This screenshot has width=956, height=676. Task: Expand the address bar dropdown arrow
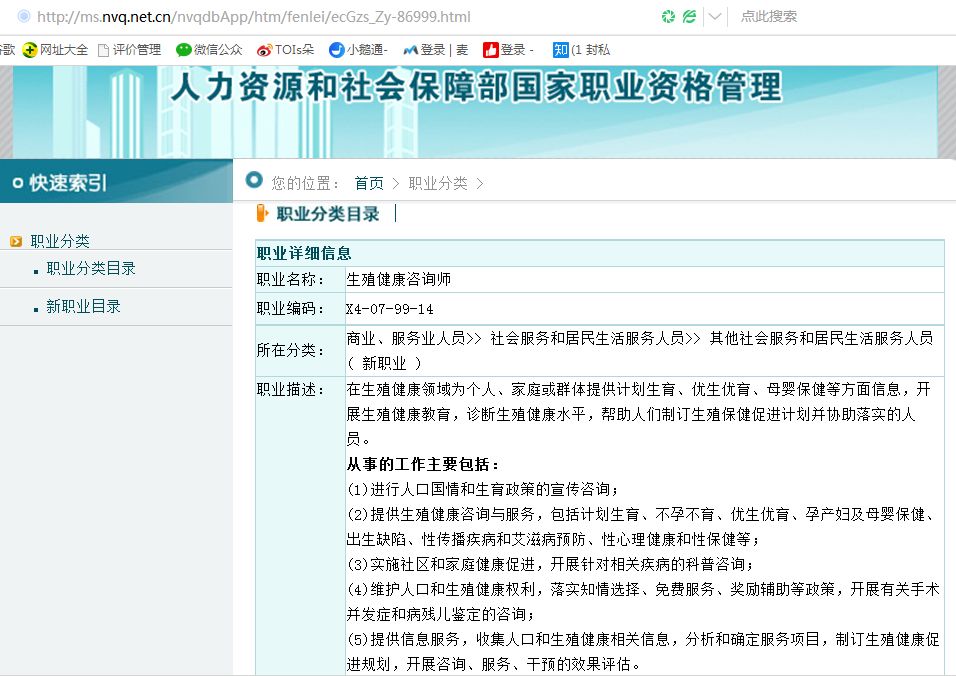[715, 17]
